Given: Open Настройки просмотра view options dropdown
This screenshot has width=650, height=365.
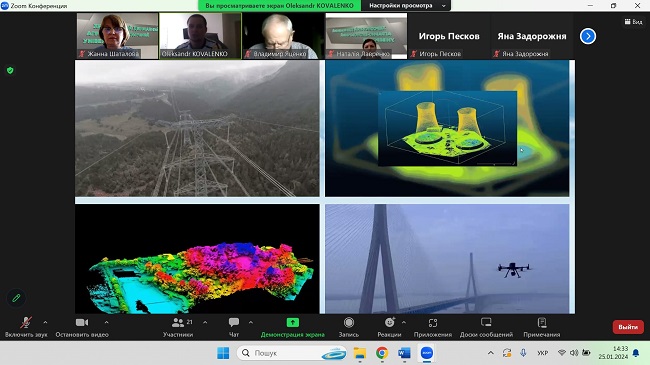Looking at the screenshot, I should pyautogui.click(x=406, y=5).
